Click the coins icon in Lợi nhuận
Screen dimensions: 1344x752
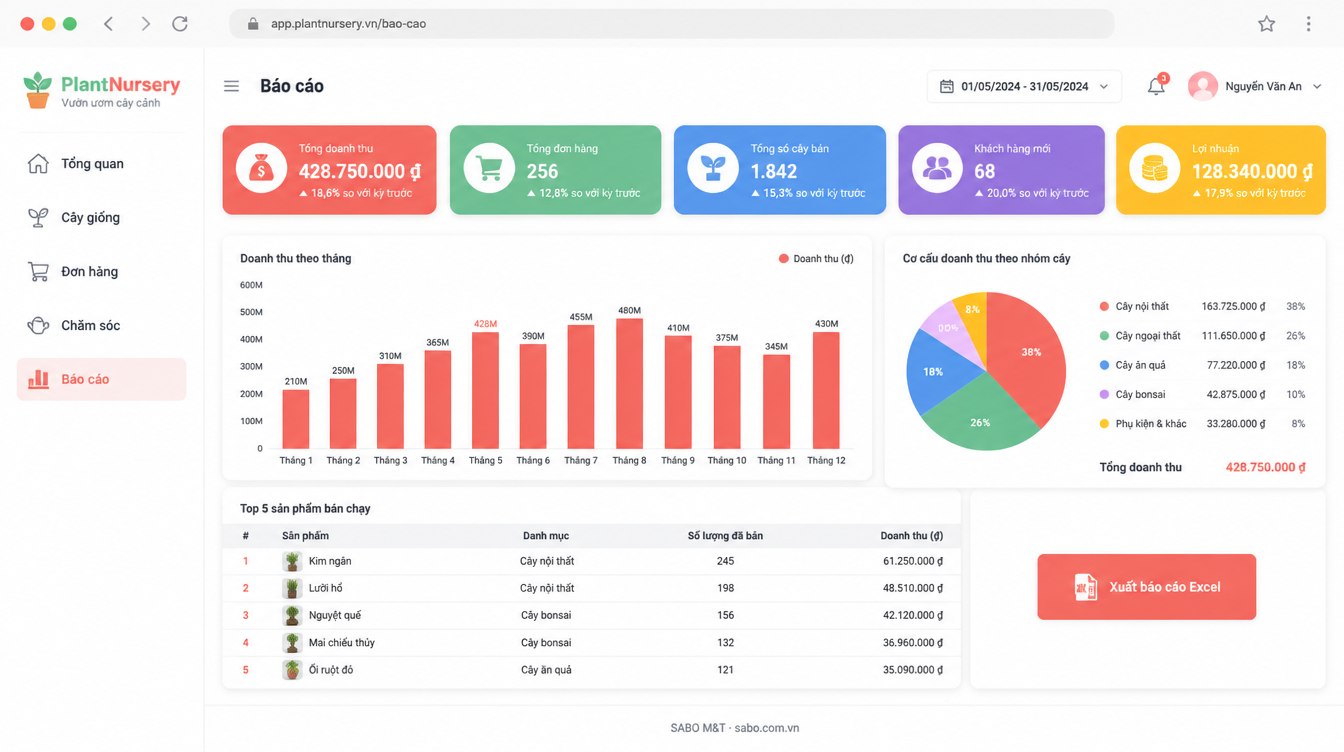pos(1155,169)
